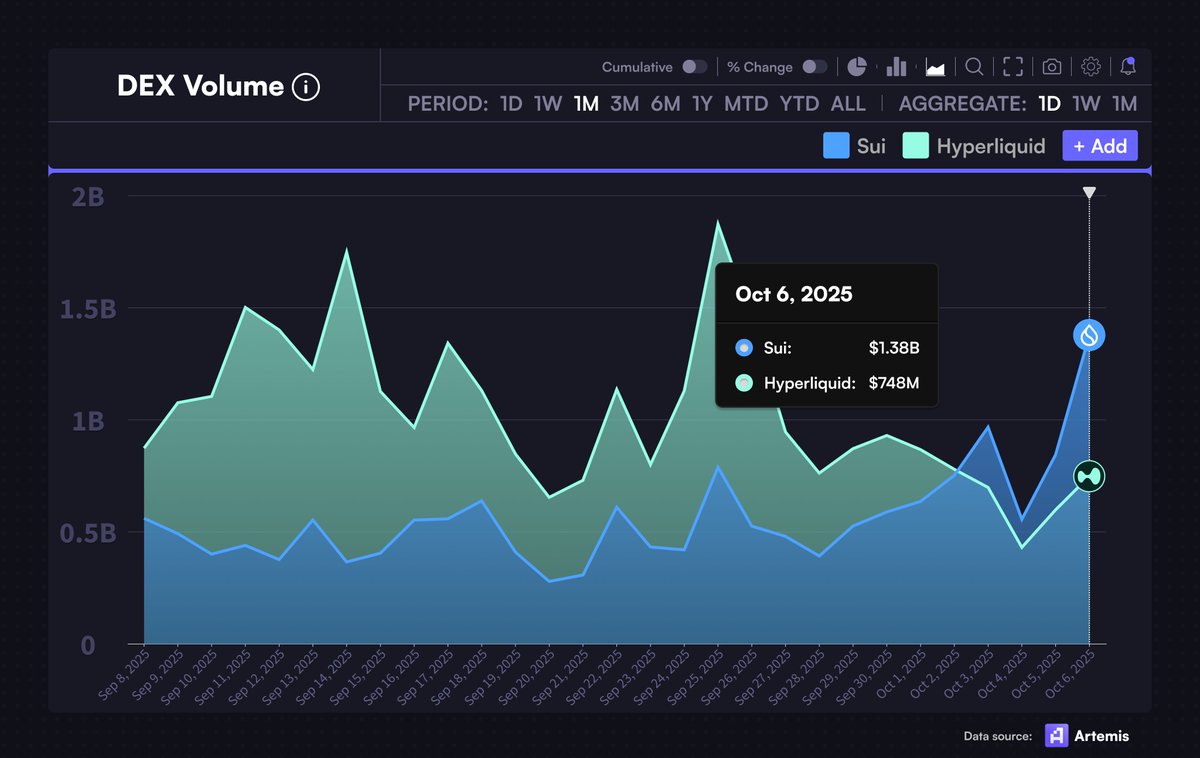1200x758 pixels.
Task: Select the 3M period
Action: pos(624,104)
